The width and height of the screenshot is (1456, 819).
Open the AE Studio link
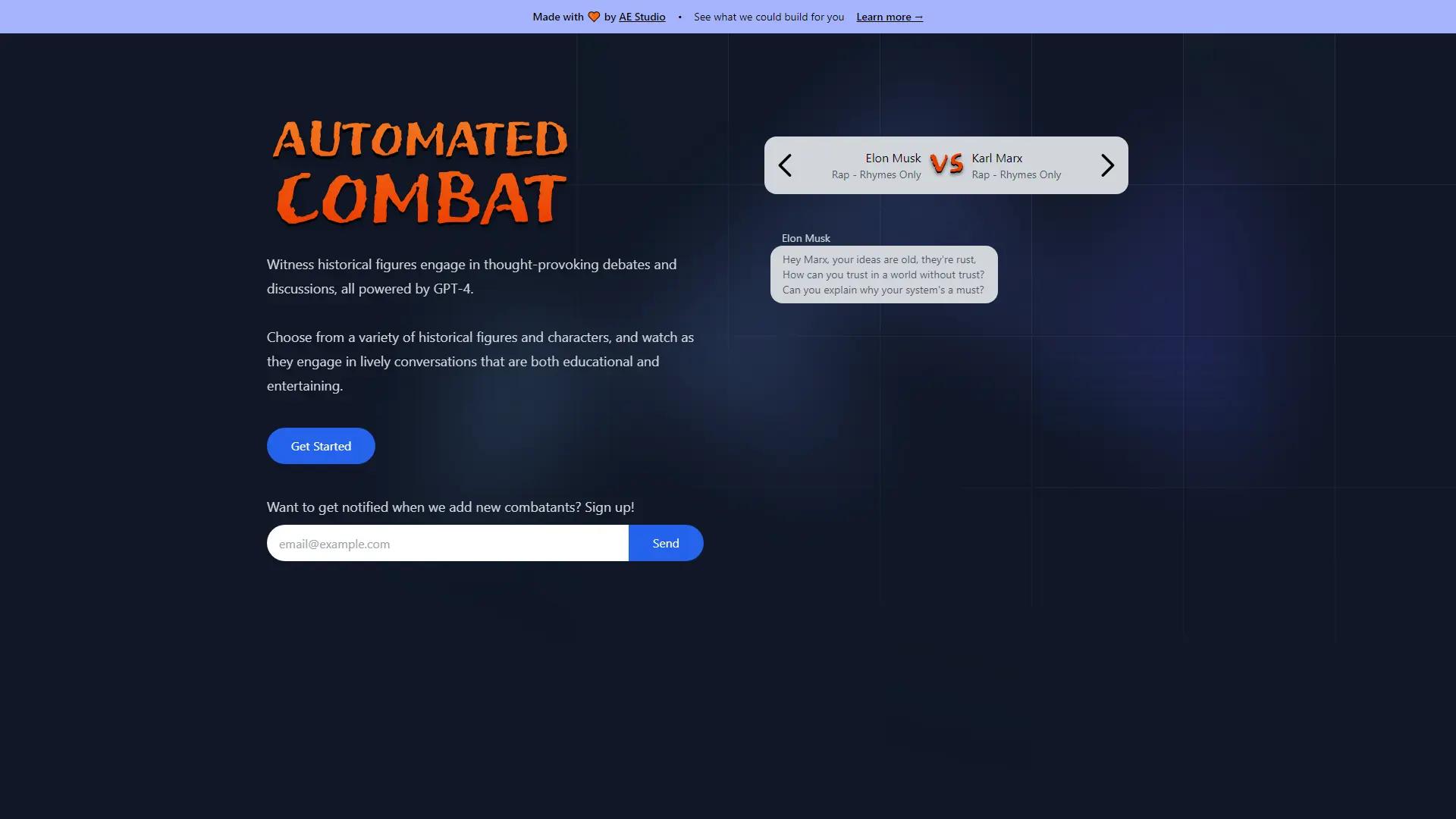click(x=642, y=16)
